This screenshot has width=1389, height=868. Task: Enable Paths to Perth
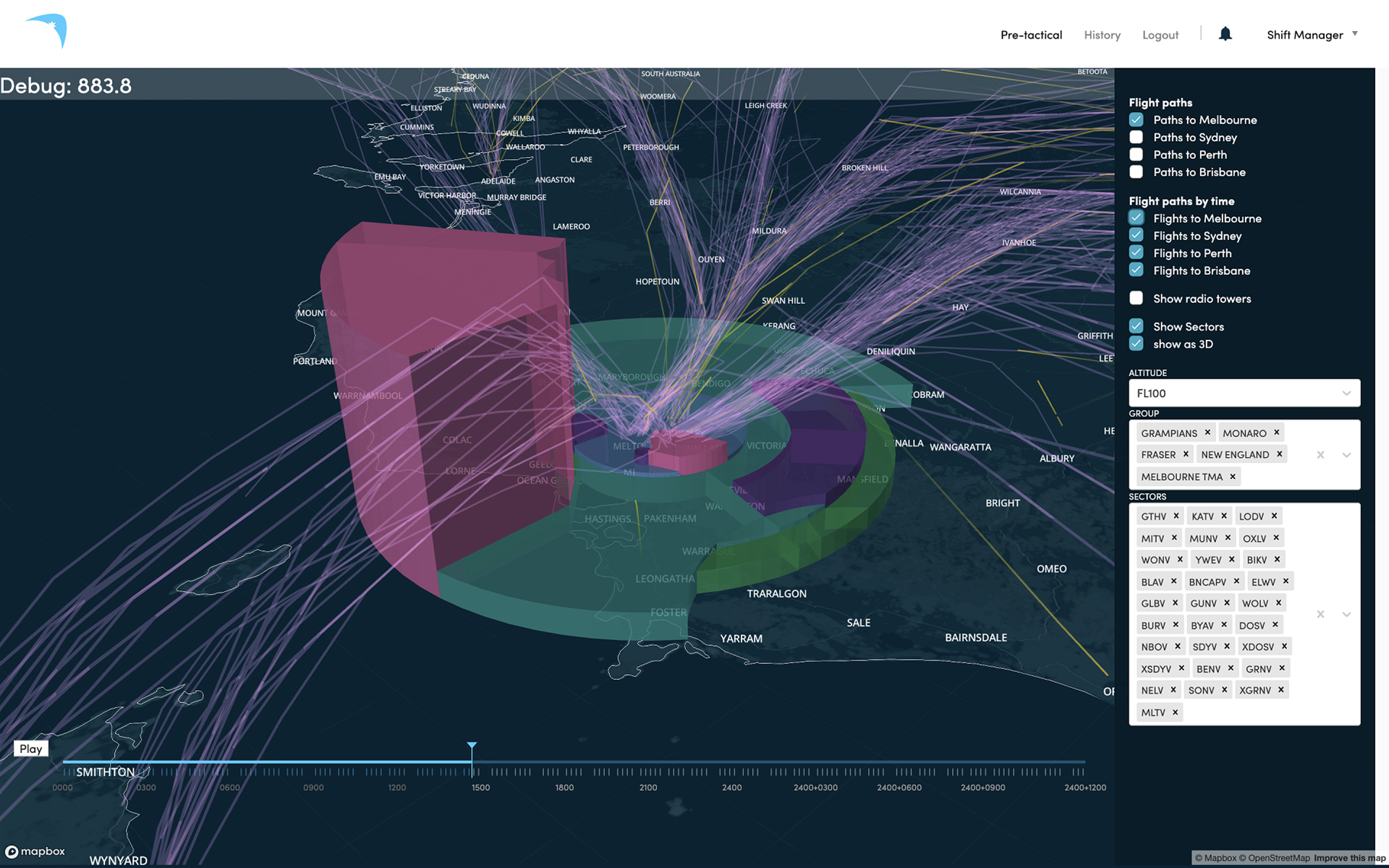click(x=1136, y=155)
